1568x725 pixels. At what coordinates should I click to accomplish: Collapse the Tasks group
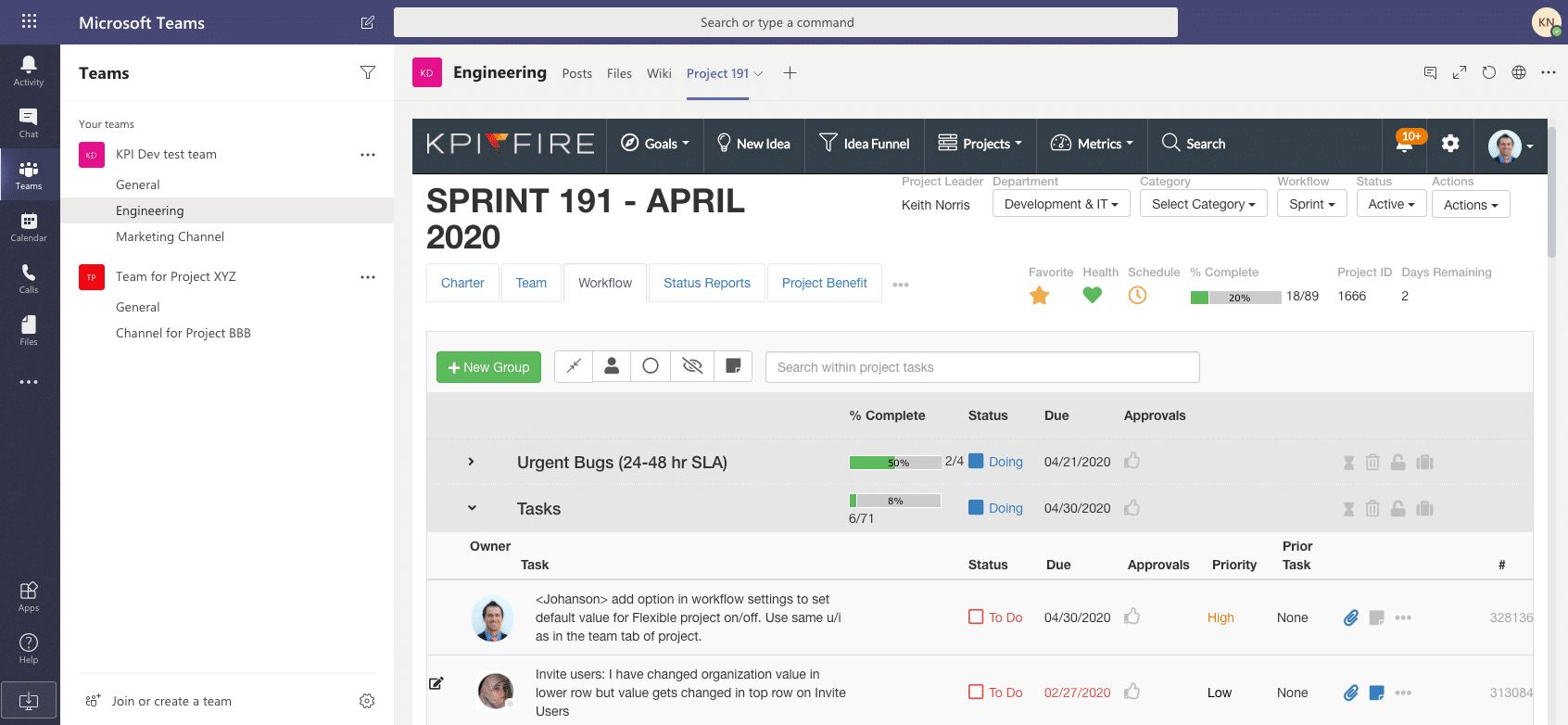coord(472,508)
